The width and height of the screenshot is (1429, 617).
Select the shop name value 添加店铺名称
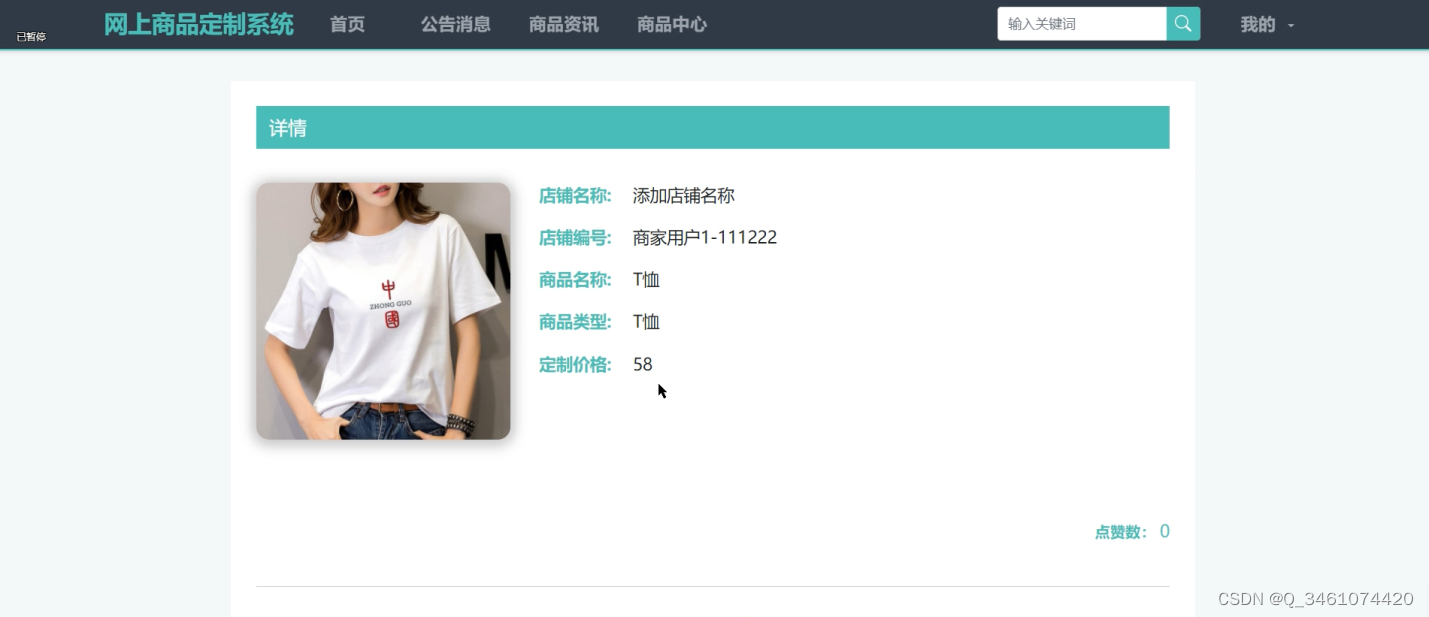click(x=684, y=196)
